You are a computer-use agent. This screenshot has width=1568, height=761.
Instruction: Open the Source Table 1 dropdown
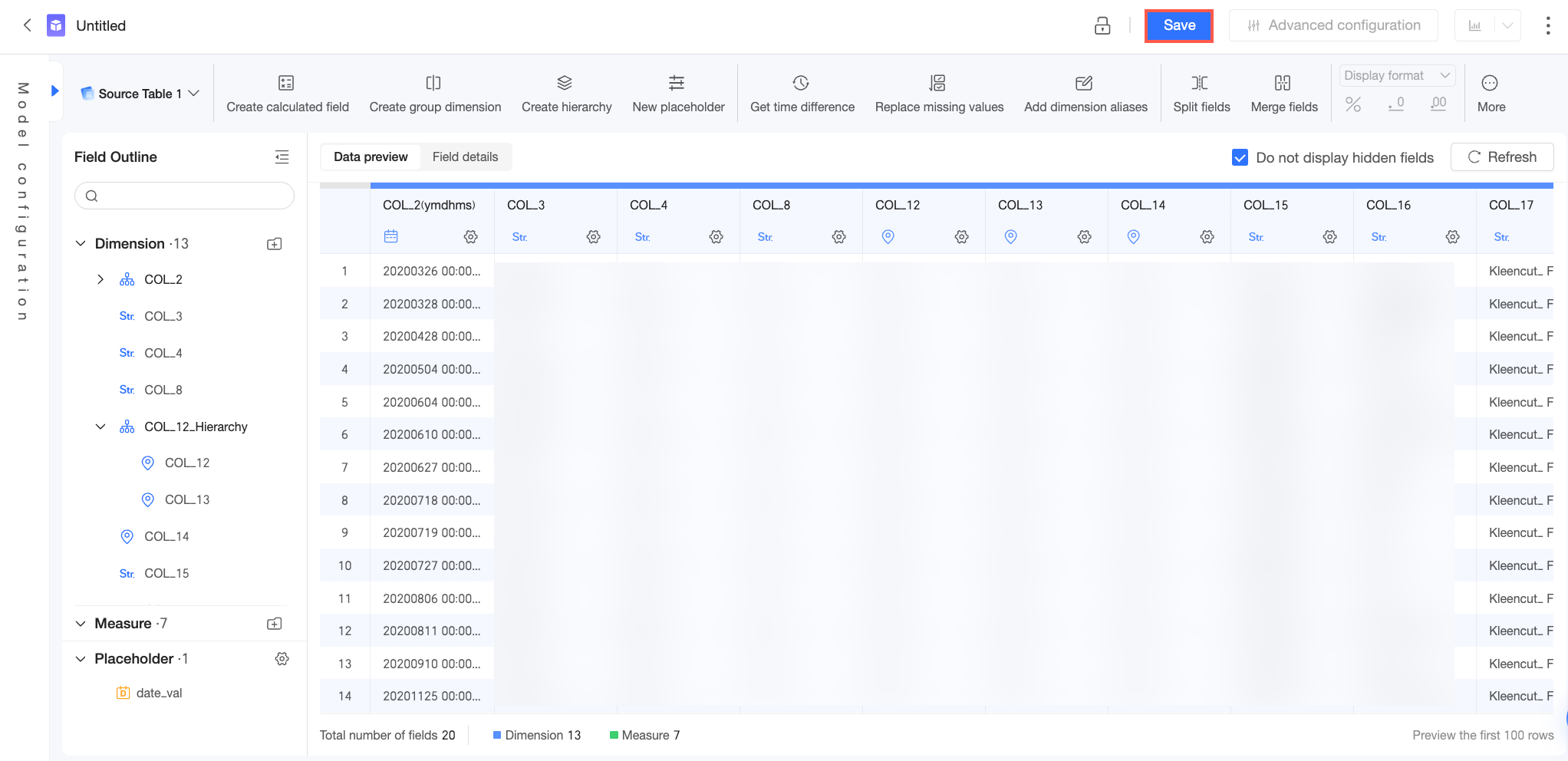pos(140,94)
